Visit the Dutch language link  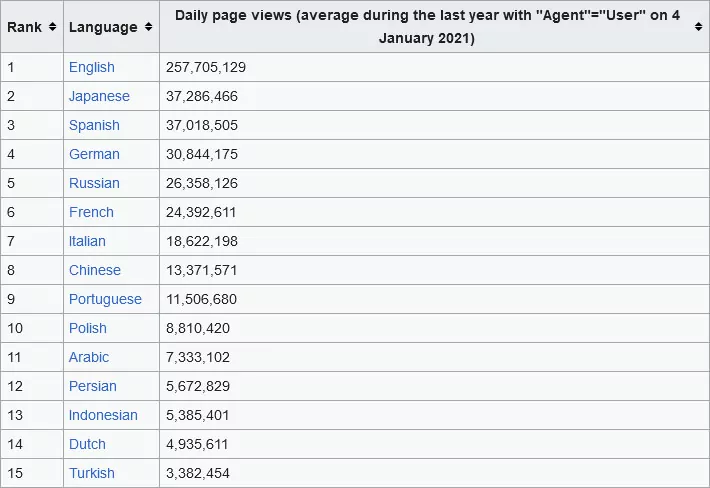[87, 444]
